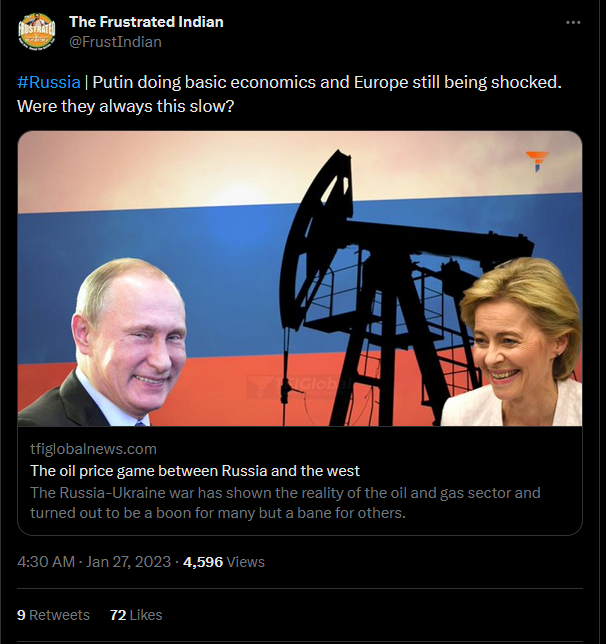Click The Frustrated Indian display name

146,22
